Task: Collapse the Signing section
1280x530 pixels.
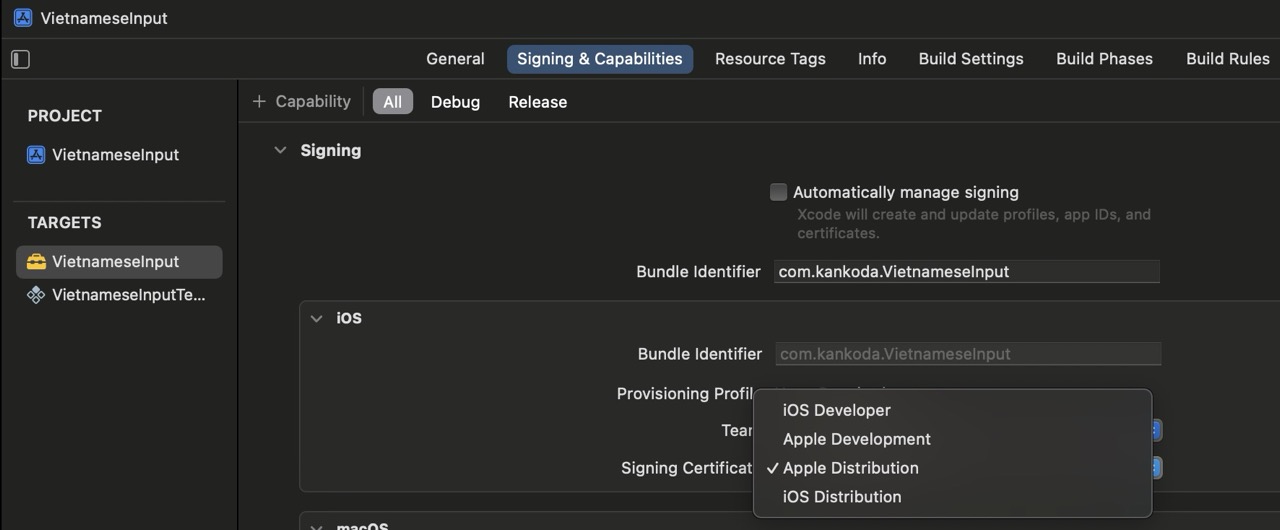Action: pyautogui.click(x=280, y=151)
